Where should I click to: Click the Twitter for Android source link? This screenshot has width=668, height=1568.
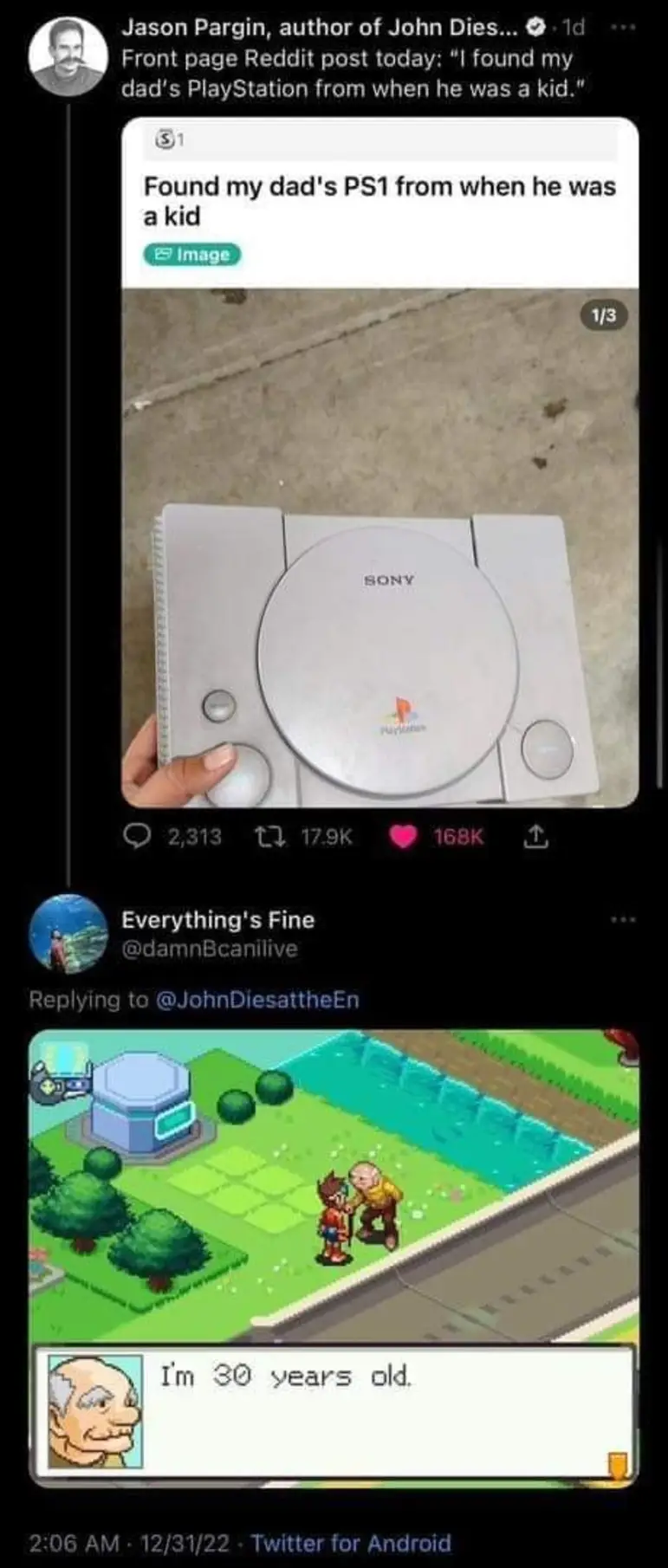click(x=351, y=1543)
